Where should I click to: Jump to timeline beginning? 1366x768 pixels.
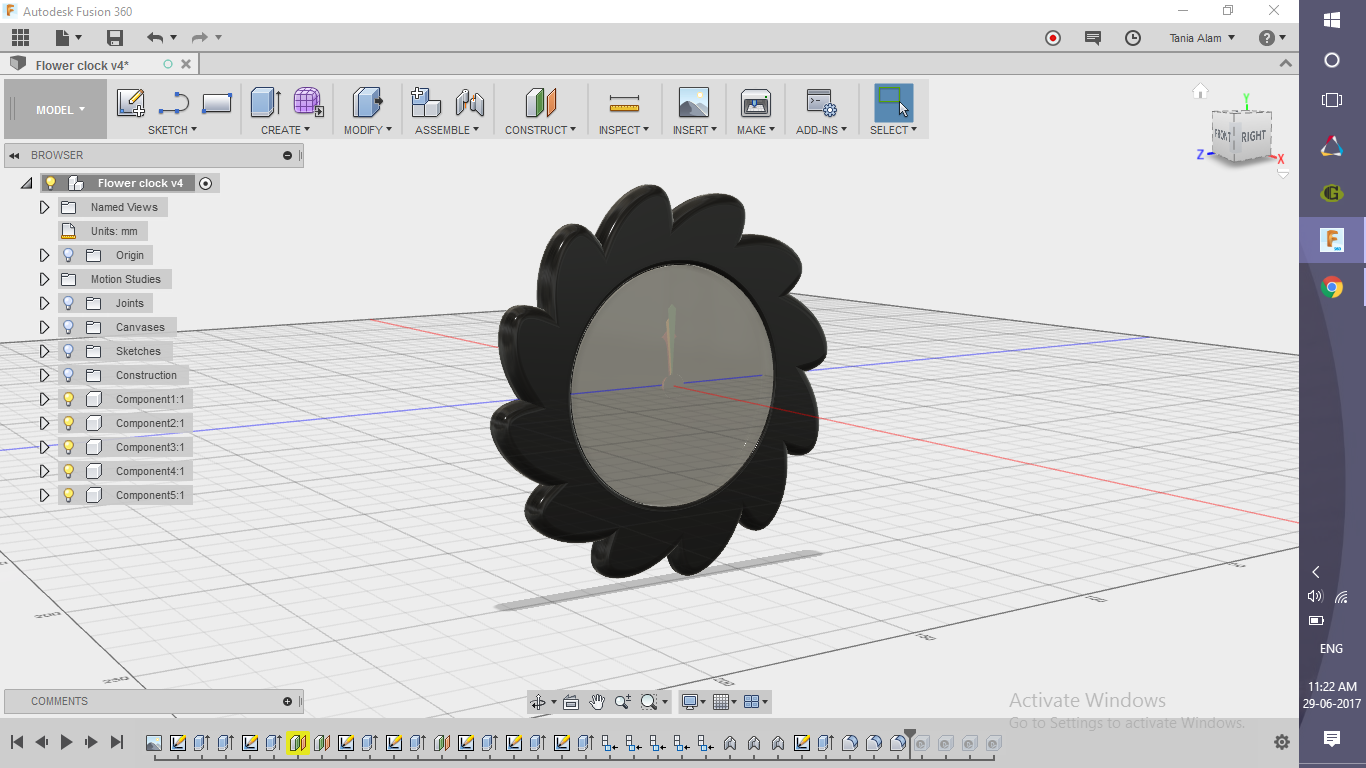coord(17,742)
